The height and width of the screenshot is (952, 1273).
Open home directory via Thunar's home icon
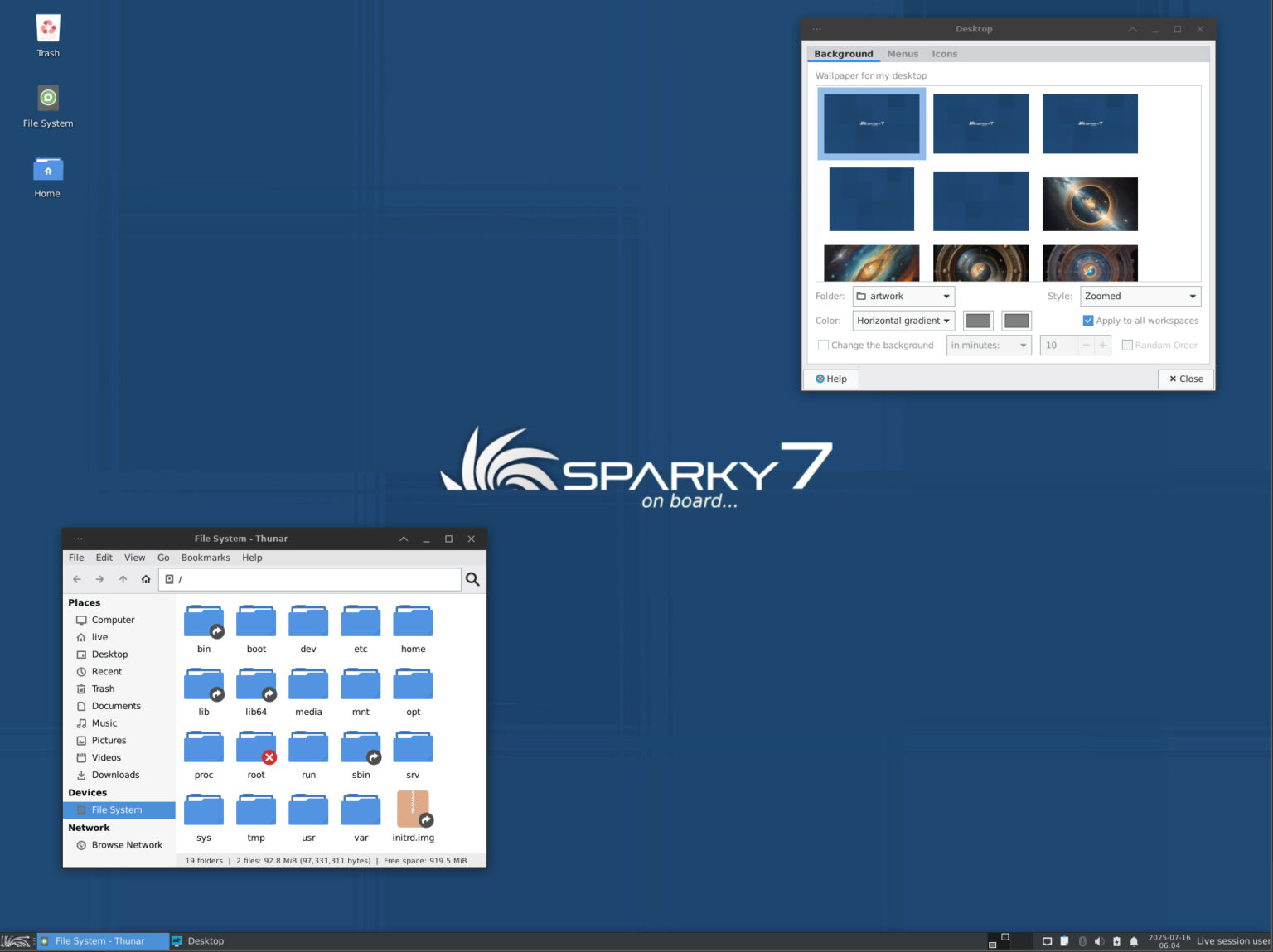click(146, 579)
